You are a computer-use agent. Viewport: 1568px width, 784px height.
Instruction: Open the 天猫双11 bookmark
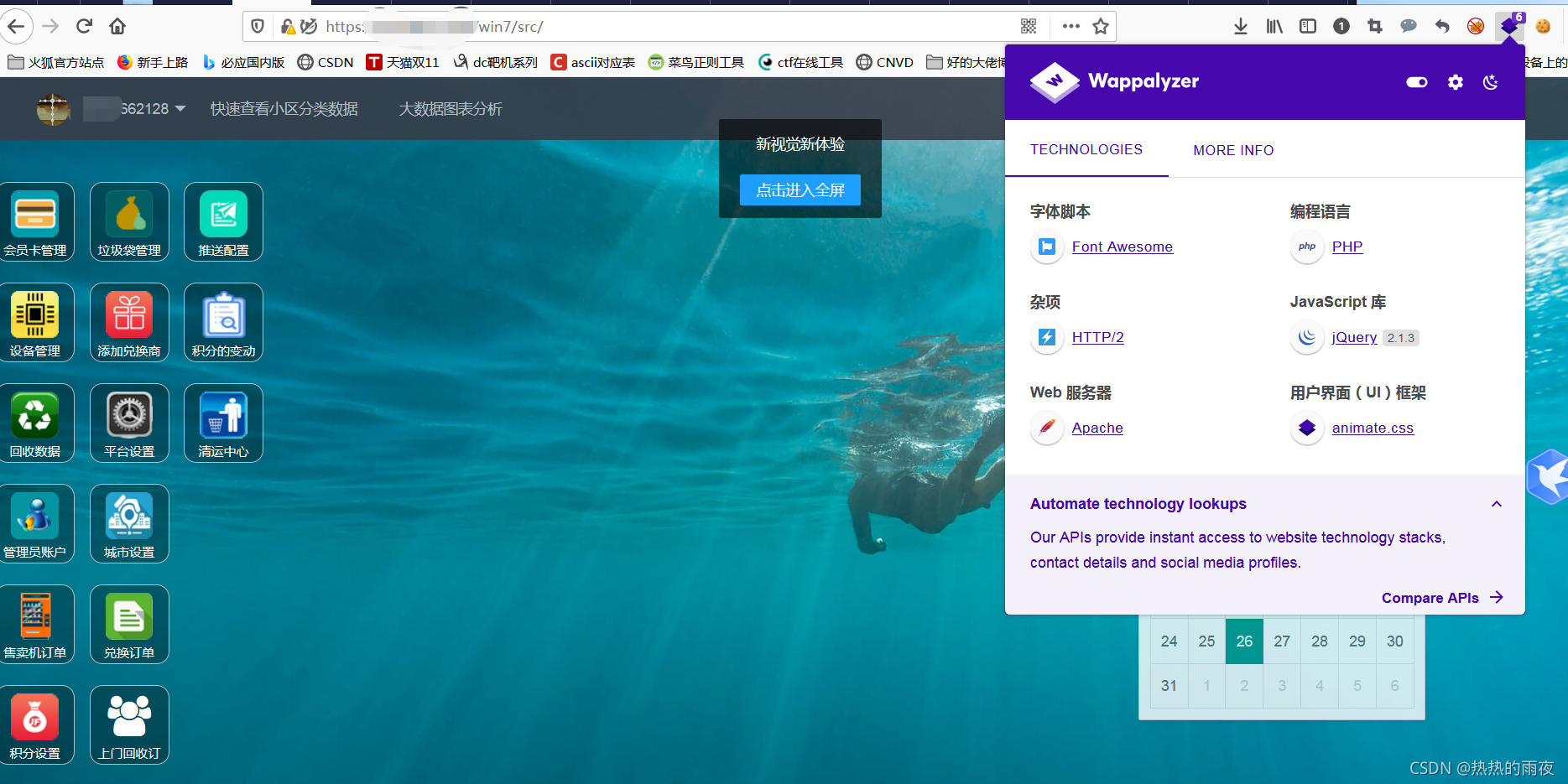(x=403, y=62)
